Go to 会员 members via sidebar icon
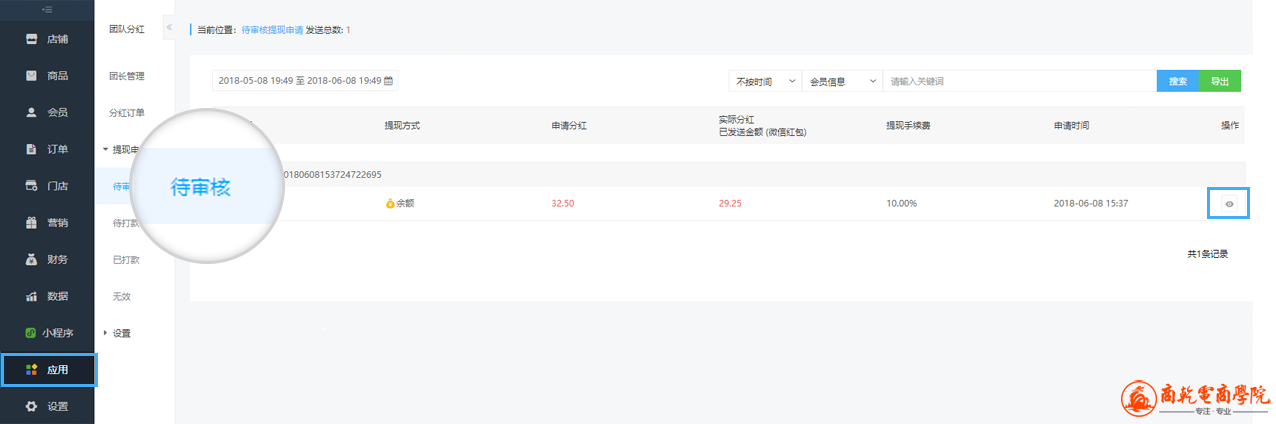This screenshot has width=1276, height=424. click(x=31, y=113)
